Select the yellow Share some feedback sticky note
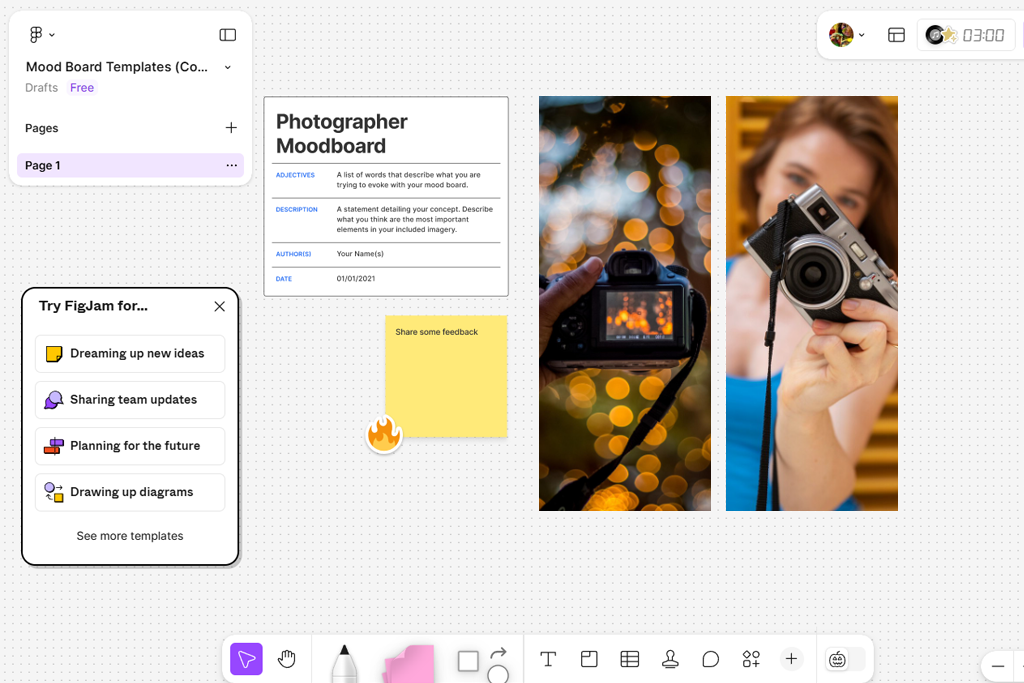1024x683 pixels. pos(446,377)
